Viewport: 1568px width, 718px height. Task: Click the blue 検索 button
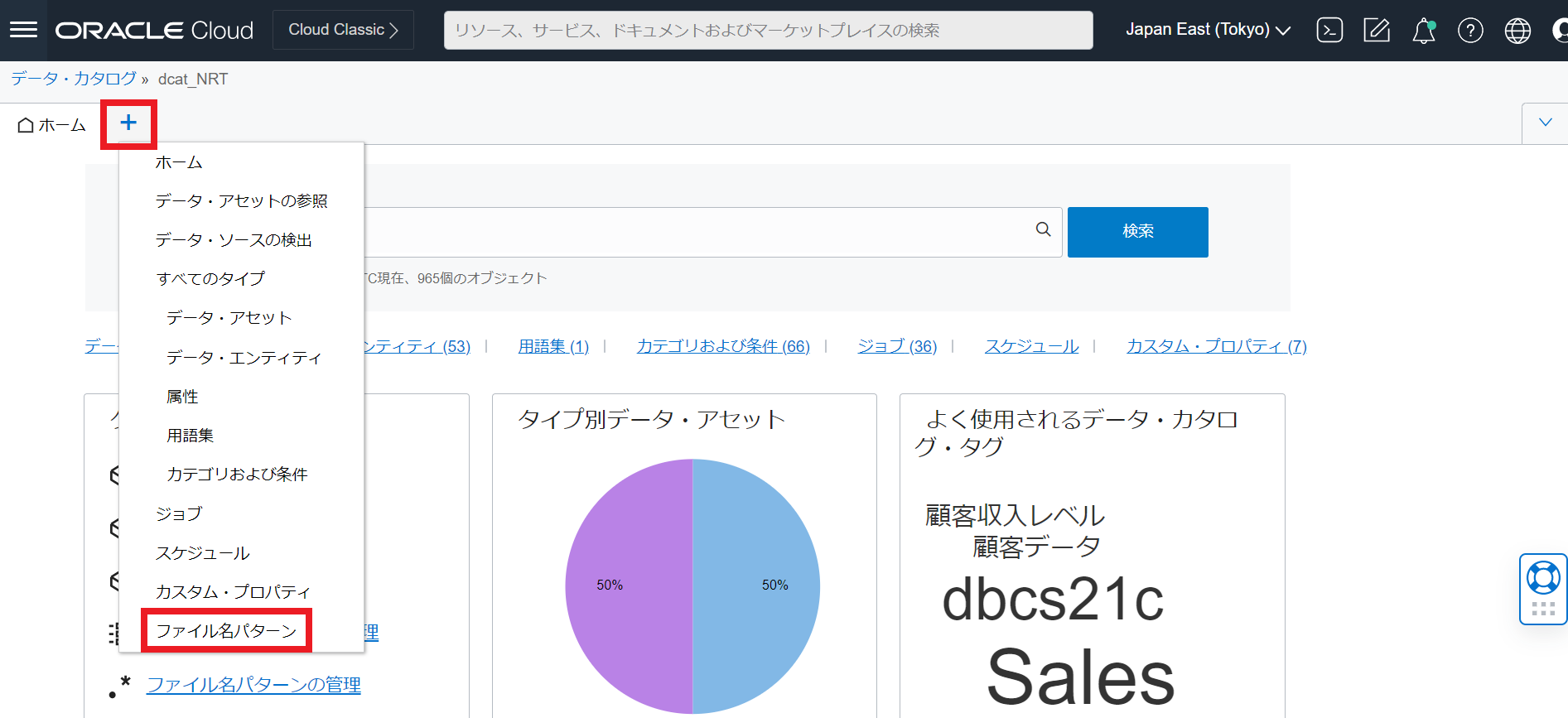pyautogui.click(x=1137, y=232)
